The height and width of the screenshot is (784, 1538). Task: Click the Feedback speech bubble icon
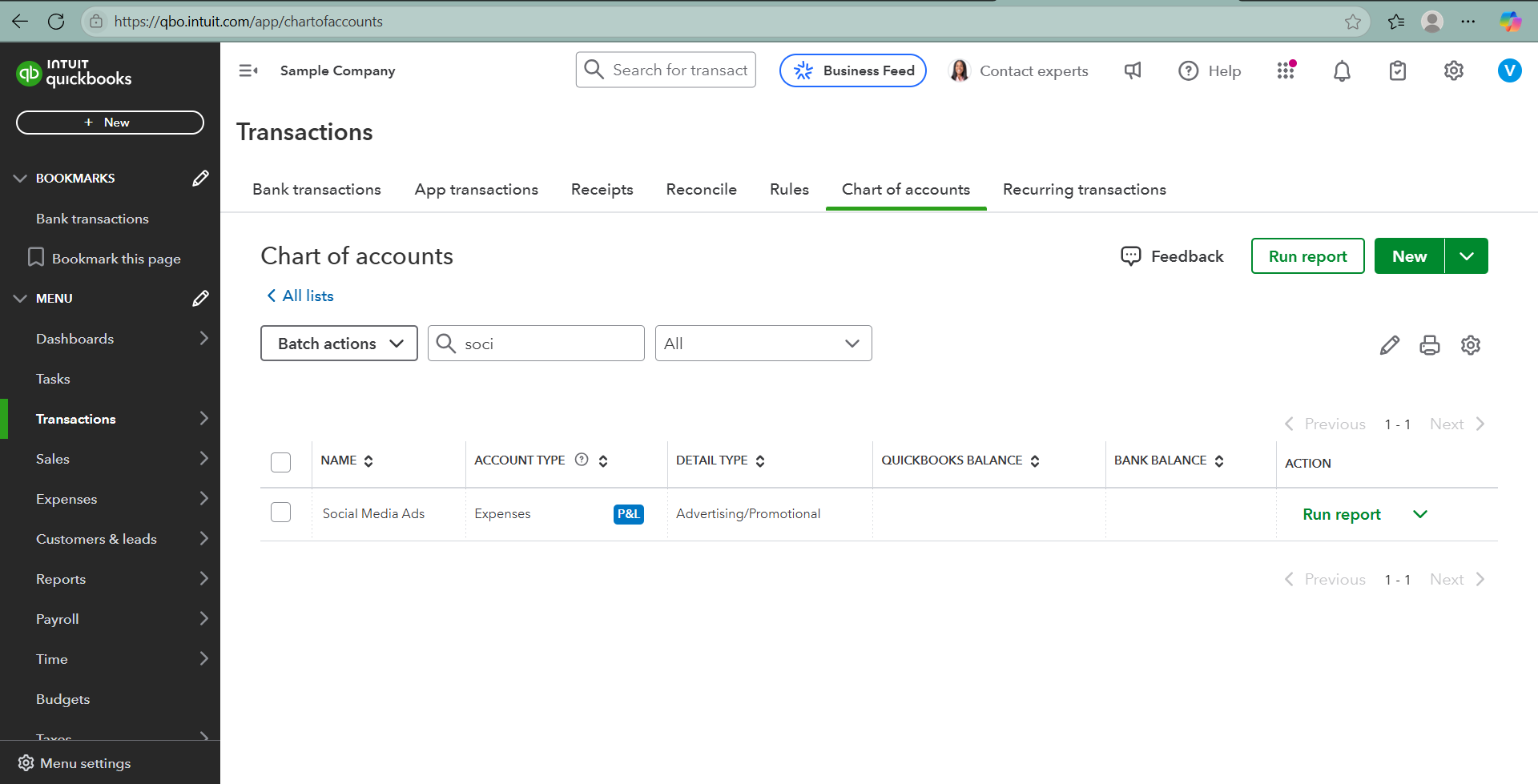point(1131,256)
